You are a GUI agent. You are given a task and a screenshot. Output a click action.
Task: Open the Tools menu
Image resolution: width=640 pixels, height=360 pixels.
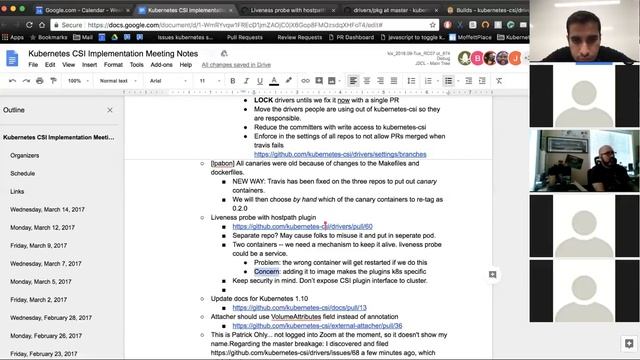click(x=136, y=65)
